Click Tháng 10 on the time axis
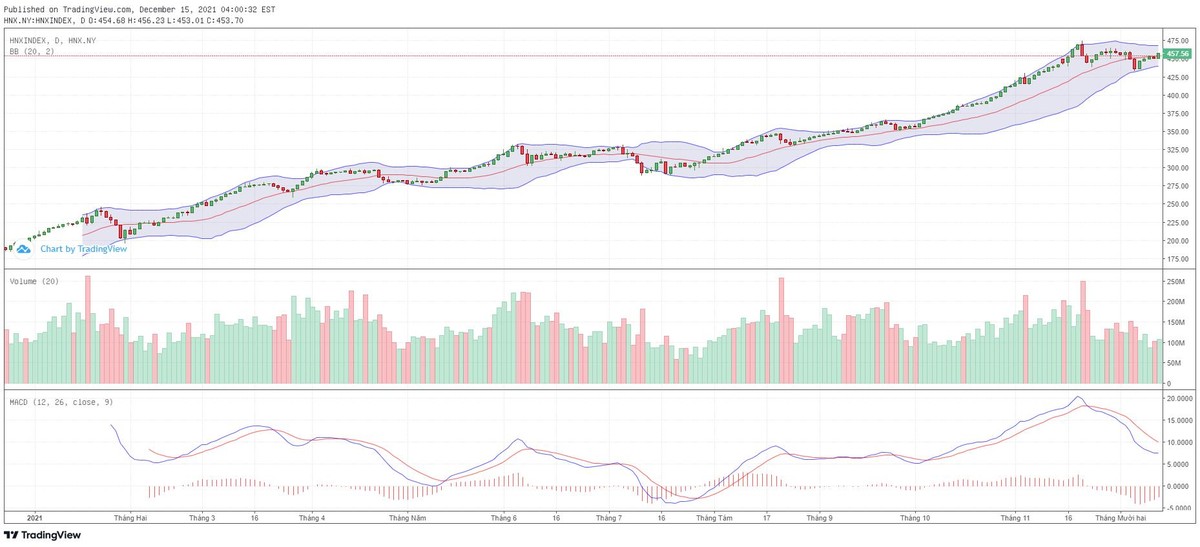 pos(914,518)
